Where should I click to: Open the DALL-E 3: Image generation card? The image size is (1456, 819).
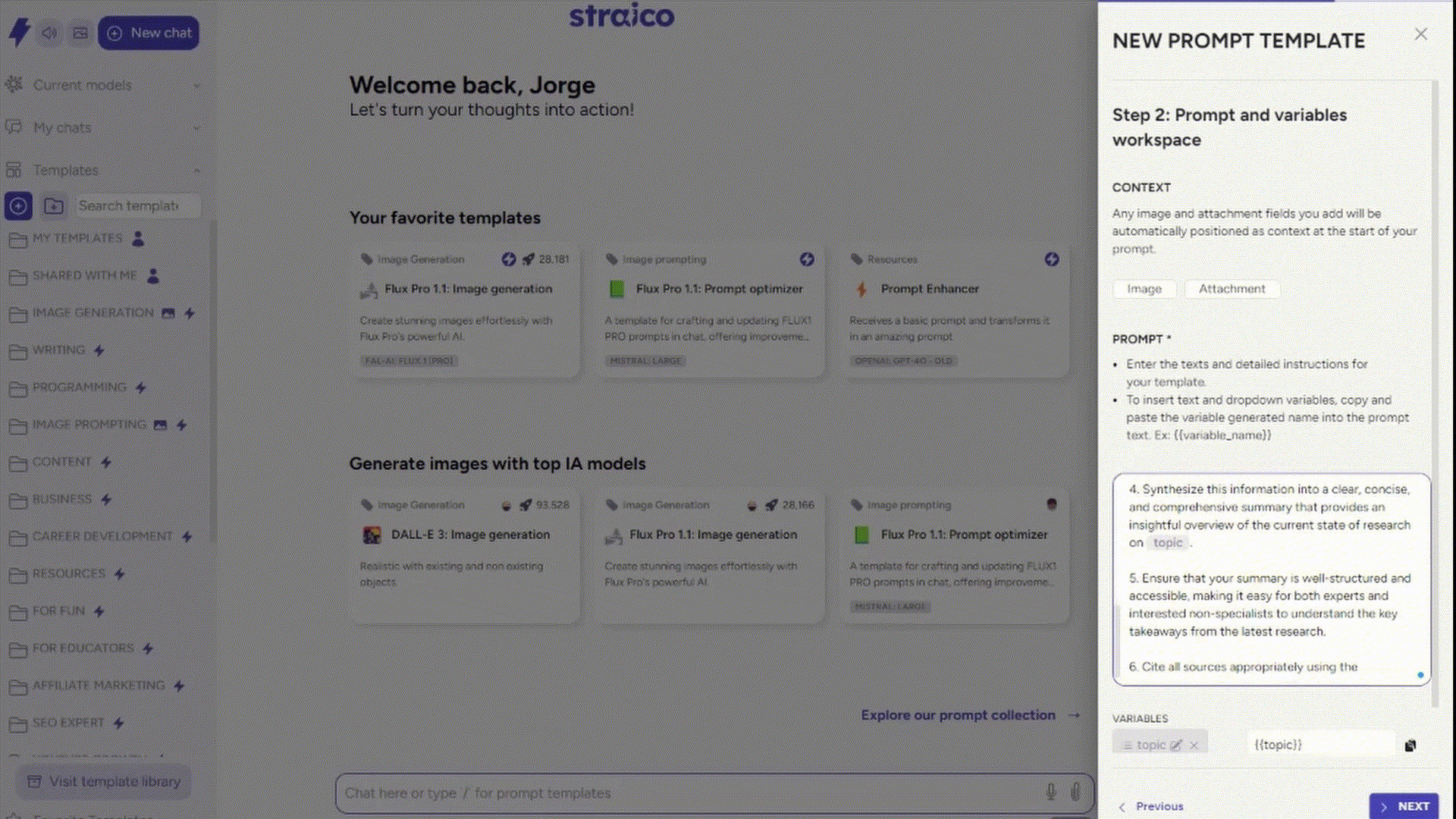[464, 557]
